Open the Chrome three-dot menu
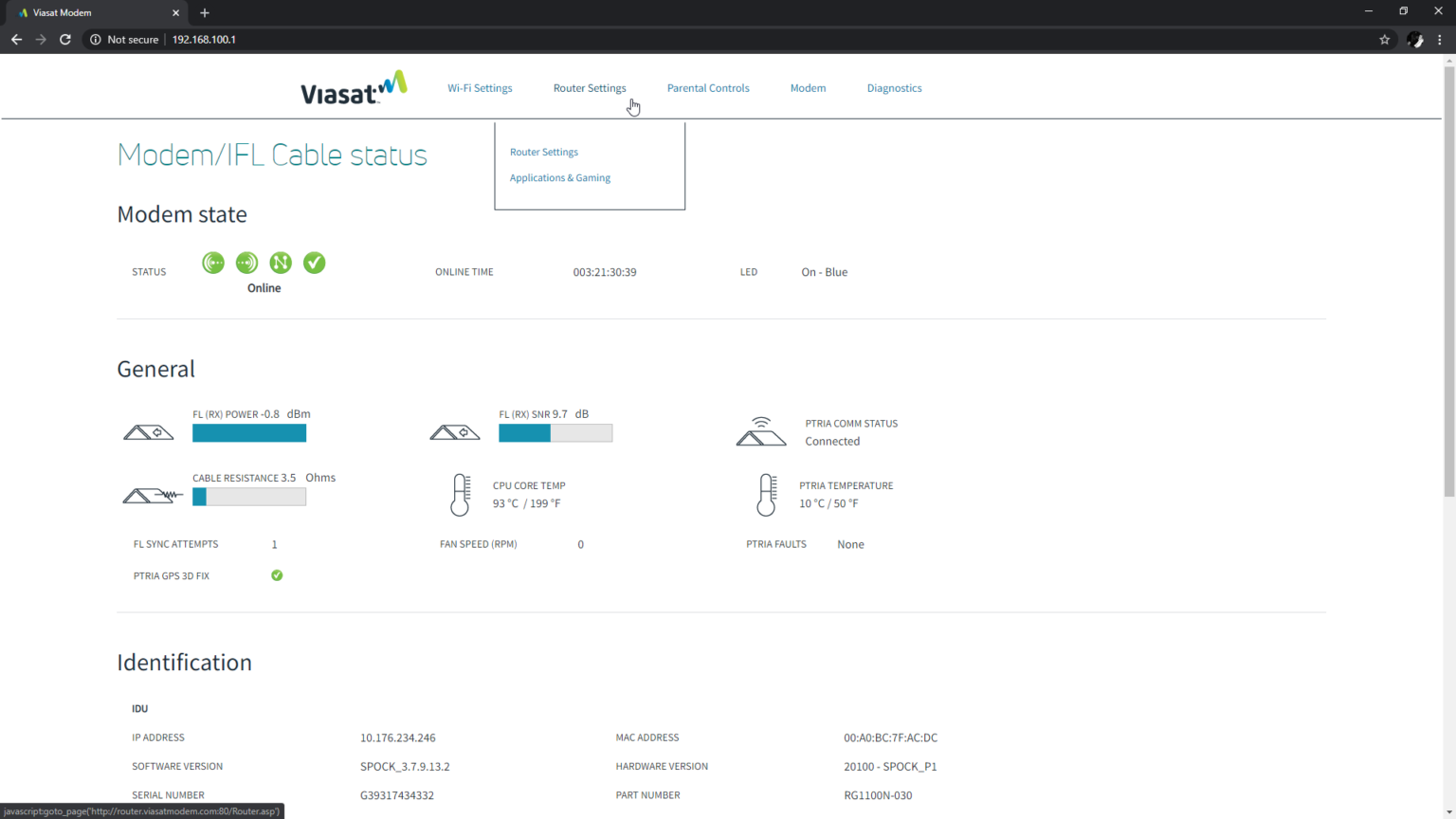The width and height of the screenshot is (1456, 819). (x=1439, y=39)
